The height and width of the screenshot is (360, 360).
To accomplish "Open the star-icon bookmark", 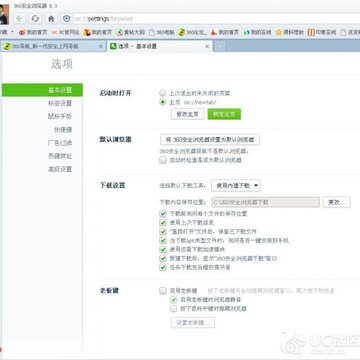I will click(x=289, y=32).
